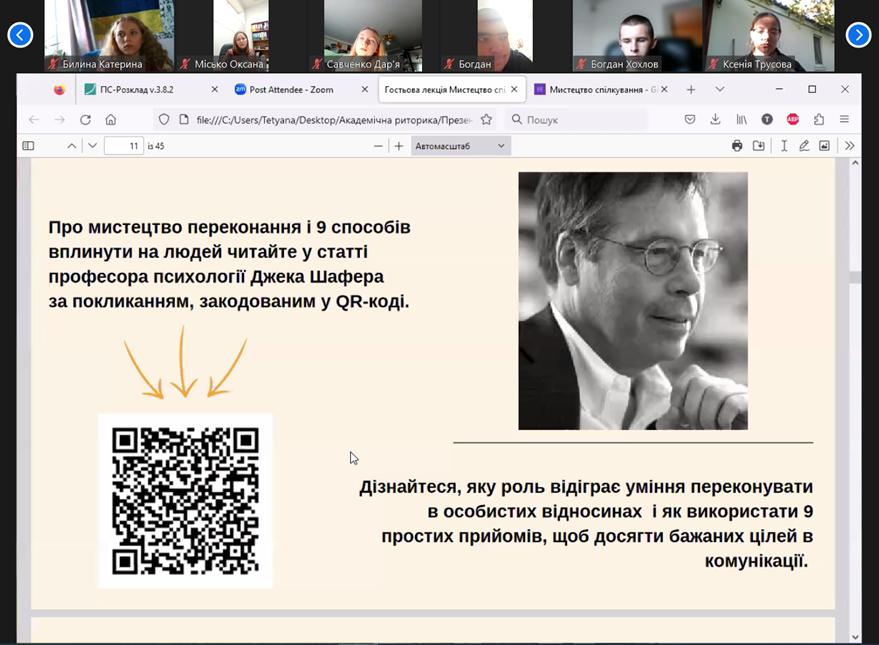Click PDF scrollbar up arrow

[855, 164]
